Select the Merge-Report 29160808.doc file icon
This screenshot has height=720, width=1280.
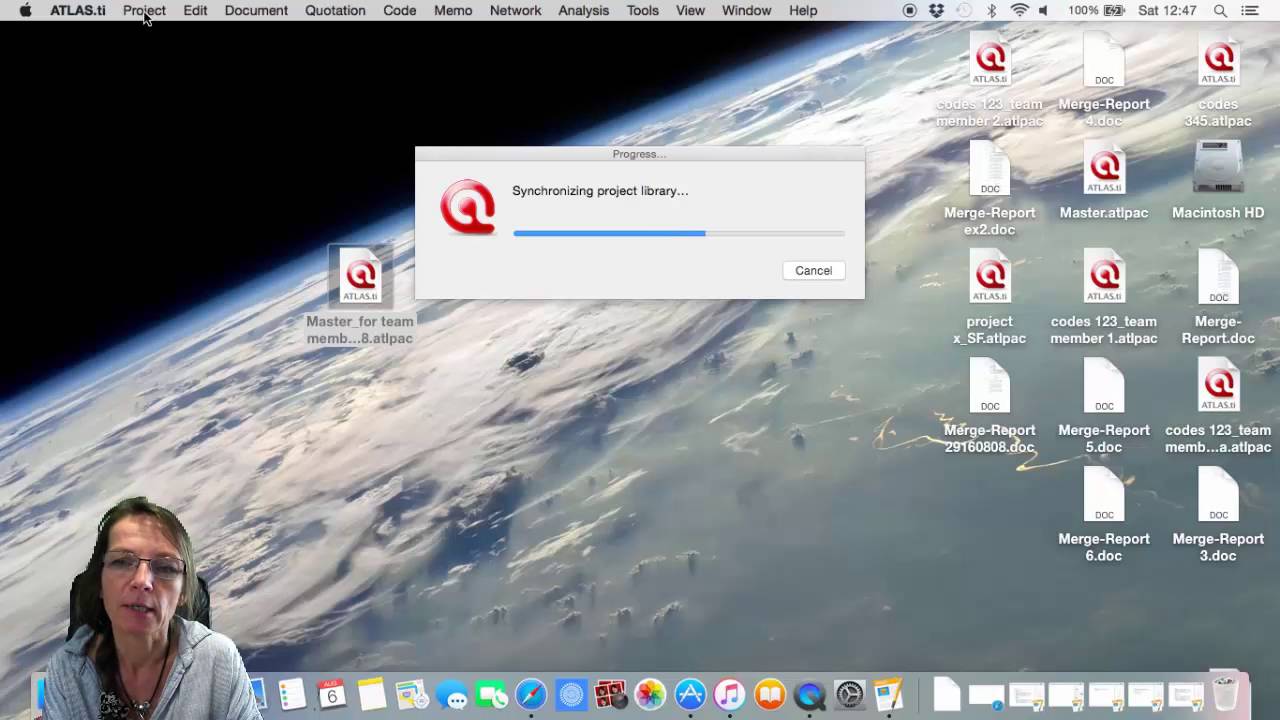990,386
